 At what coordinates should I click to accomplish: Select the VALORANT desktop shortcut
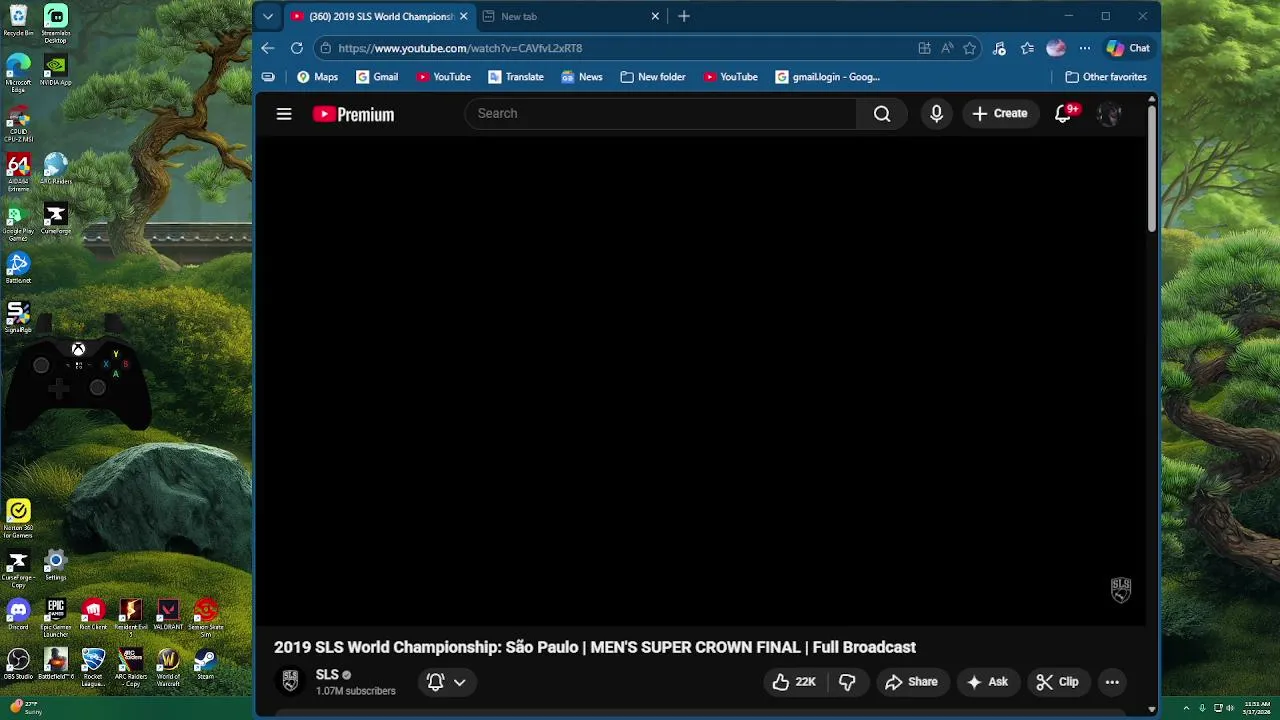[168, 614]
